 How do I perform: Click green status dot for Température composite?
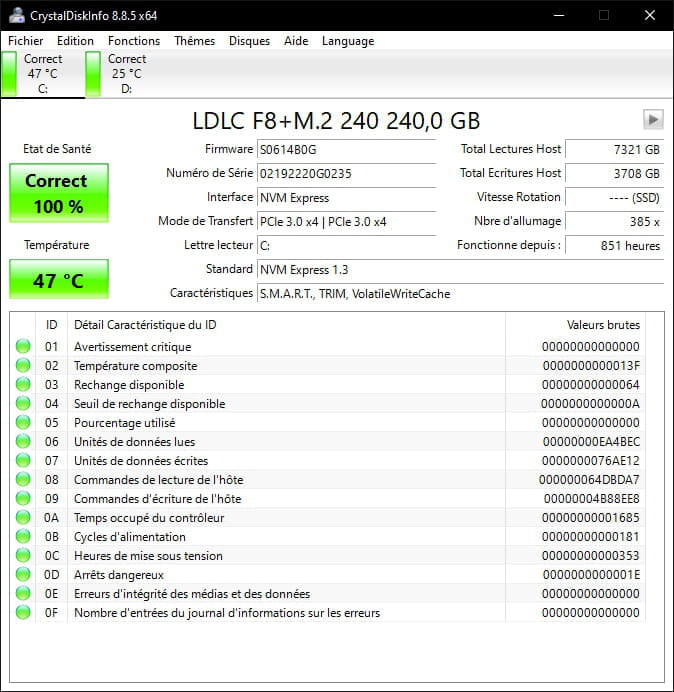pyautogui.click(x=23, y=365)
